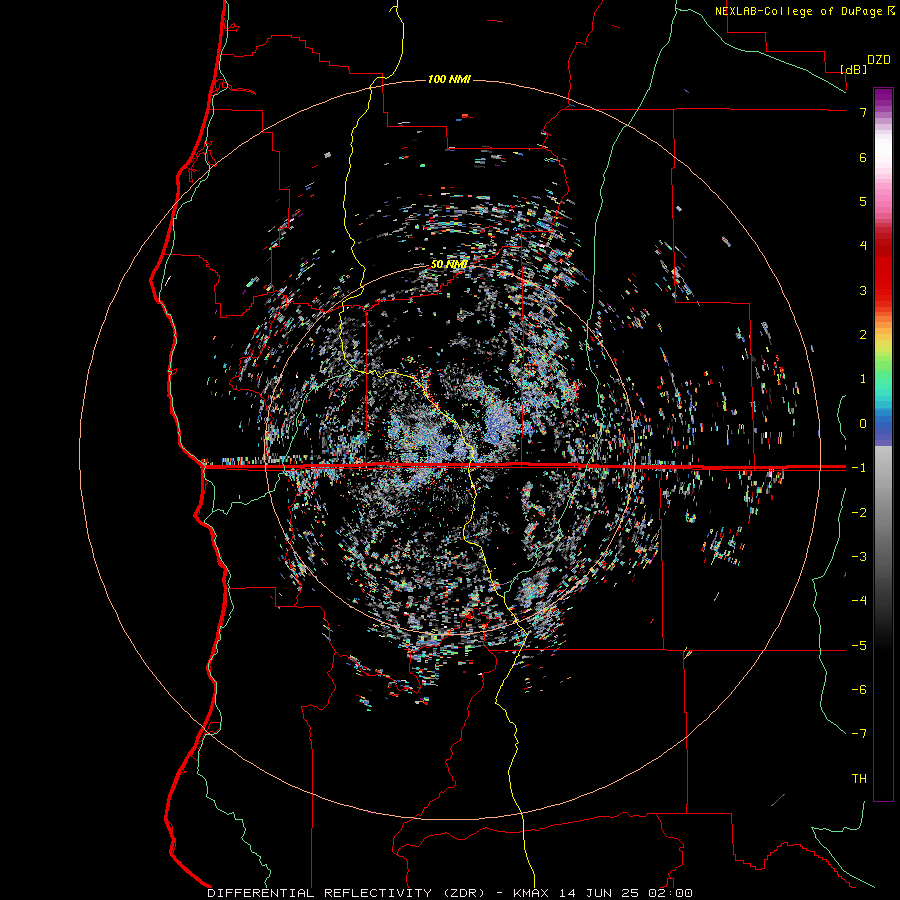Click the -4 dB mark on the color scale

[859, 601]
